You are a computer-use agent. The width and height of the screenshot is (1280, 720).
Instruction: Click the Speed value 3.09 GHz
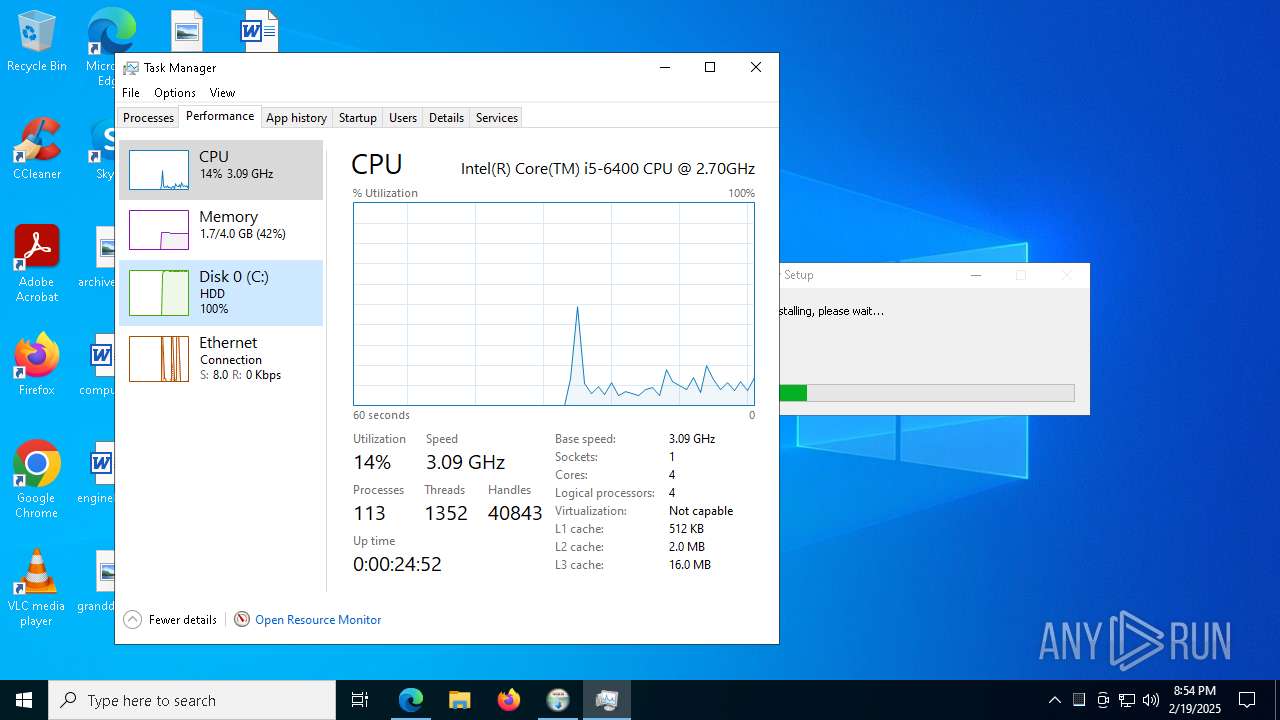tap(465, 462)
